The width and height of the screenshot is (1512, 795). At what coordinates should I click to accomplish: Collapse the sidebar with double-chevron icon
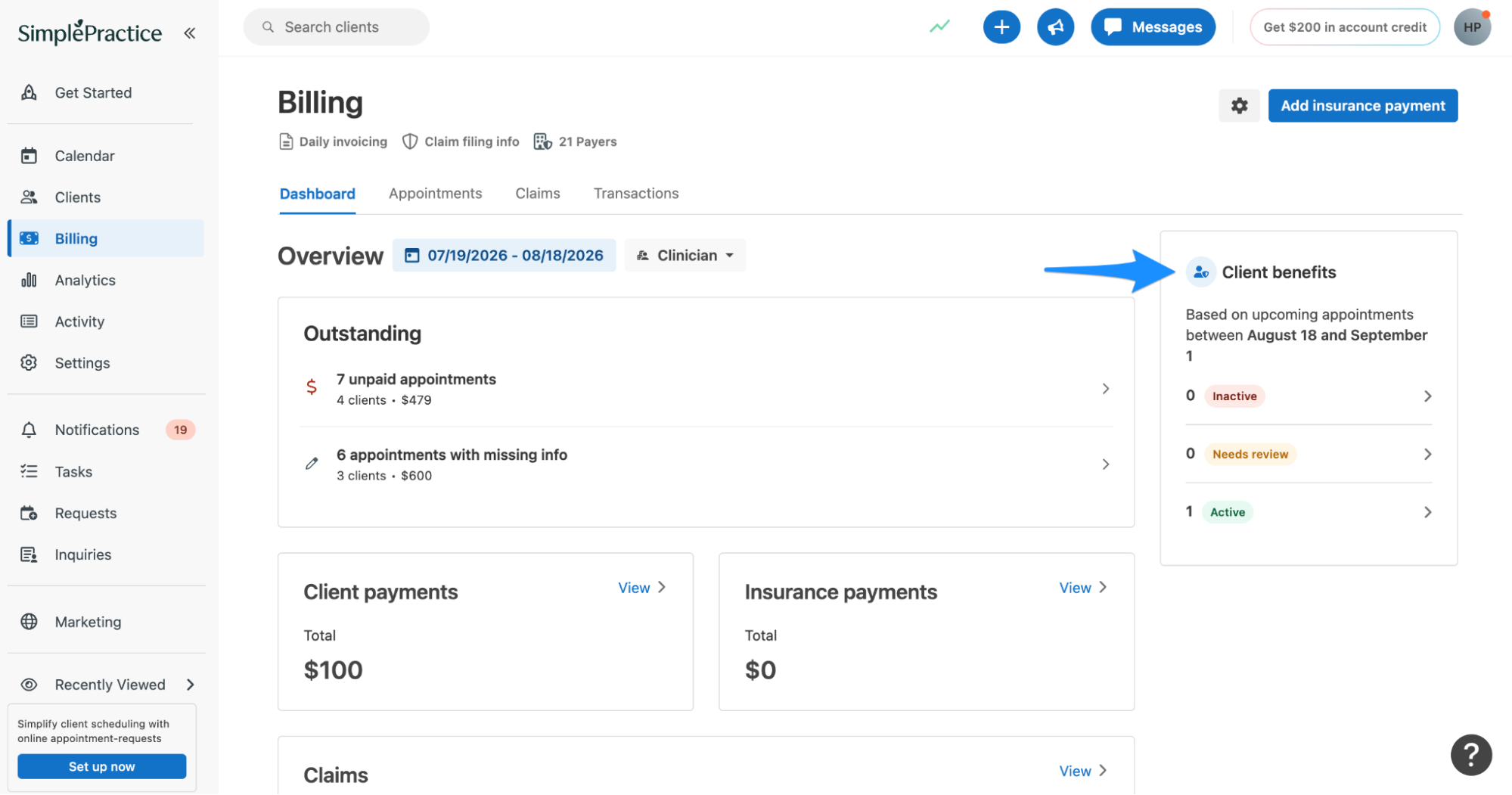(190, 33)
